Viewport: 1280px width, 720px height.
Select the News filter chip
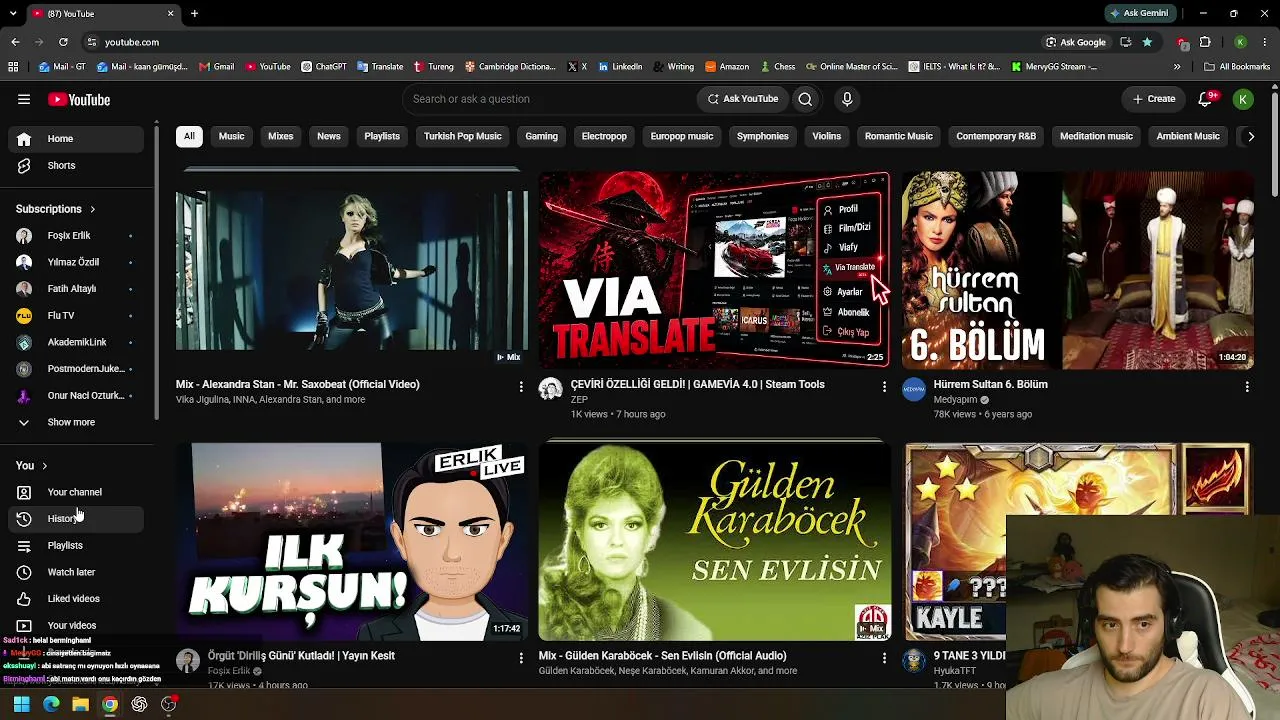click(329, 136)
